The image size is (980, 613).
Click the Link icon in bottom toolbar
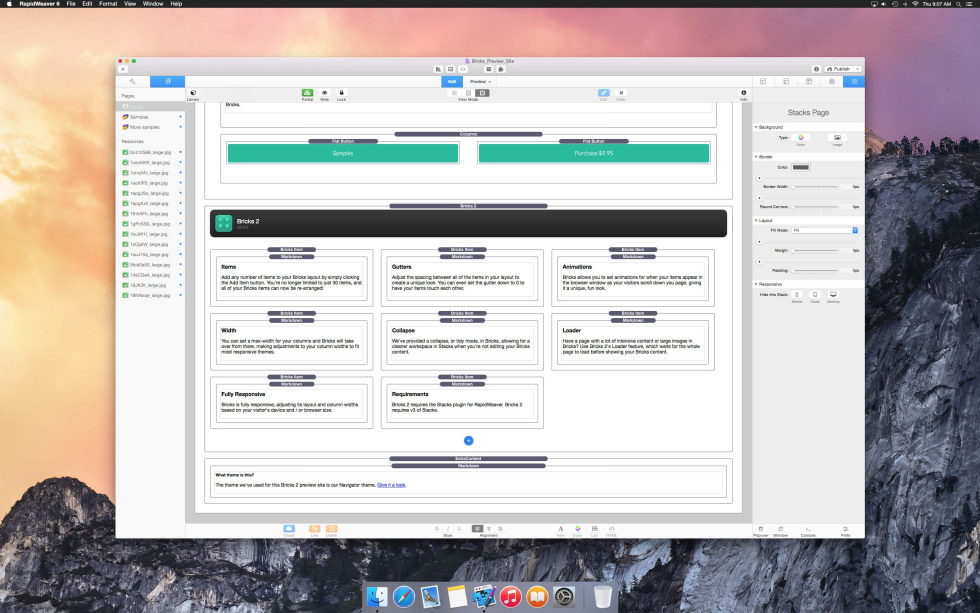(314, 529)
